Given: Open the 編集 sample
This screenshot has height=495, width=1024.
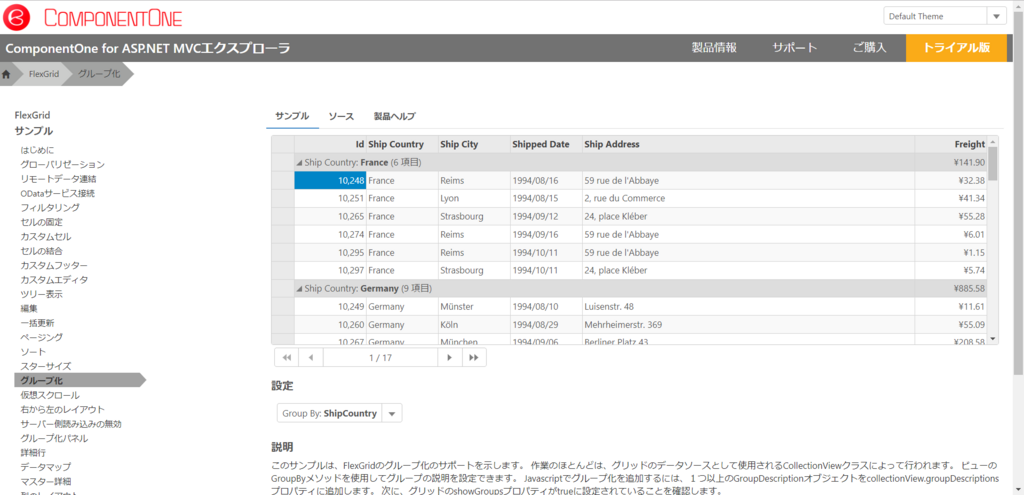Looking at the screenshot, I should click(x=29, y=308).
